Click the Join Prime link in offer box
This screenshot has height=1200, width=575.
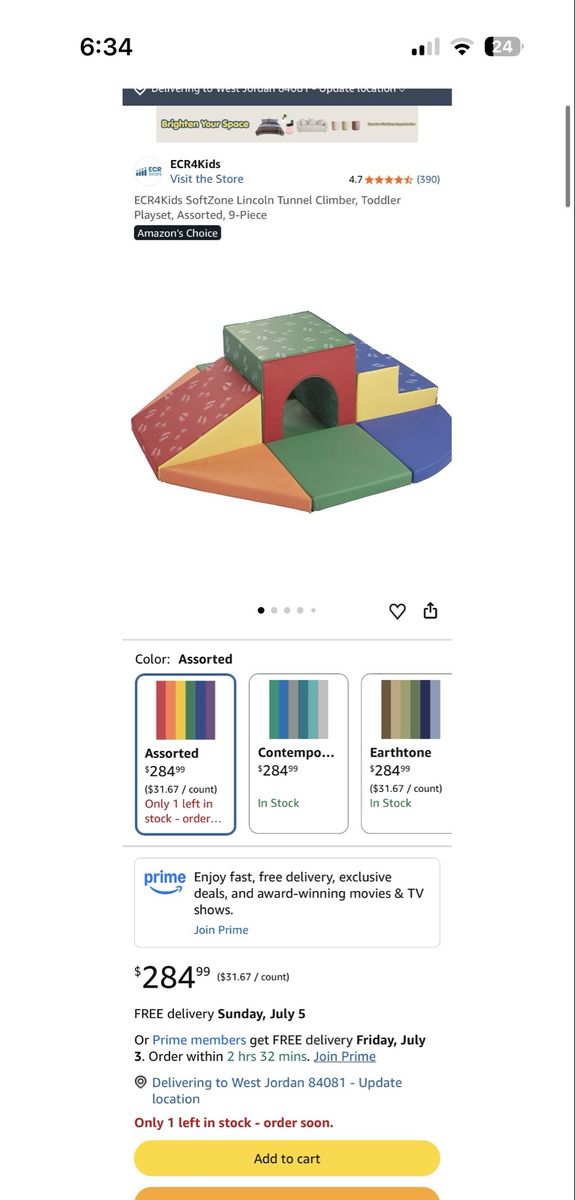221,930
